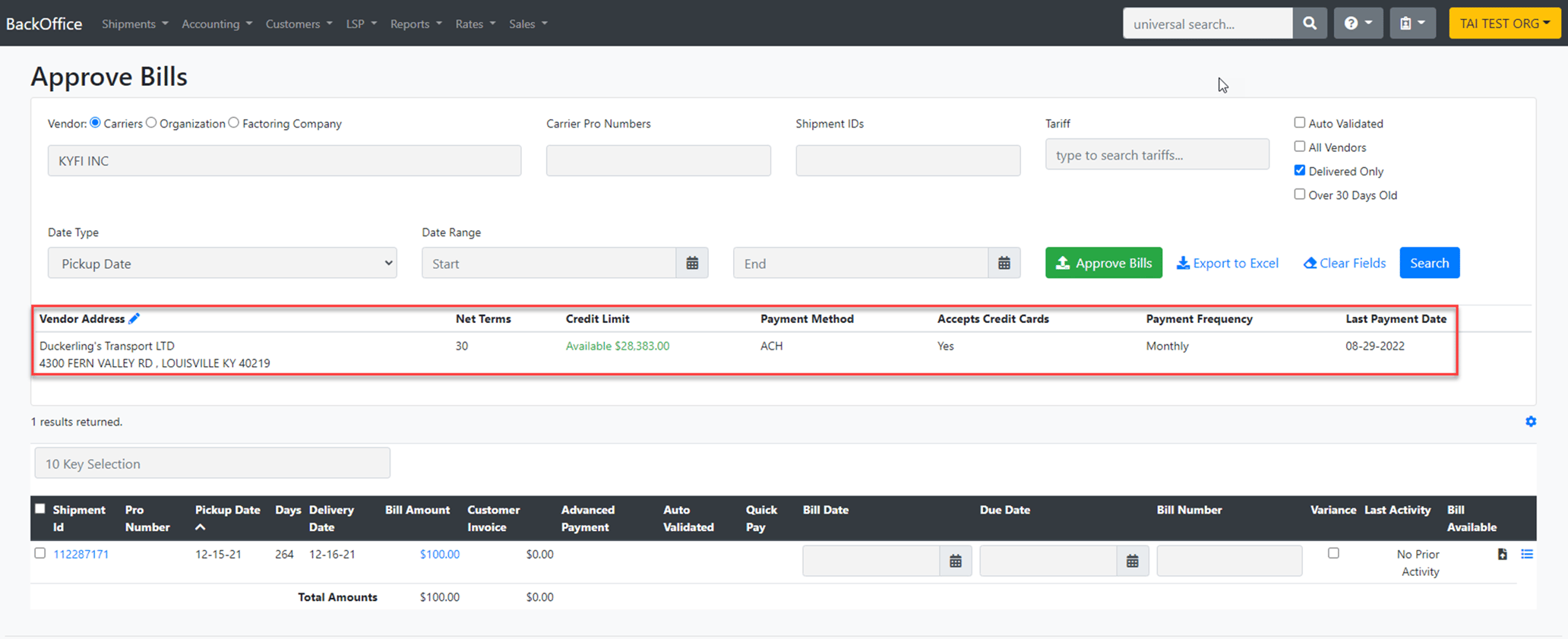The height and width of the screenshot is (639, 1568).
Task: Uncheck the Delivered Only checkbox
Action: click(x=1299, y=171)
